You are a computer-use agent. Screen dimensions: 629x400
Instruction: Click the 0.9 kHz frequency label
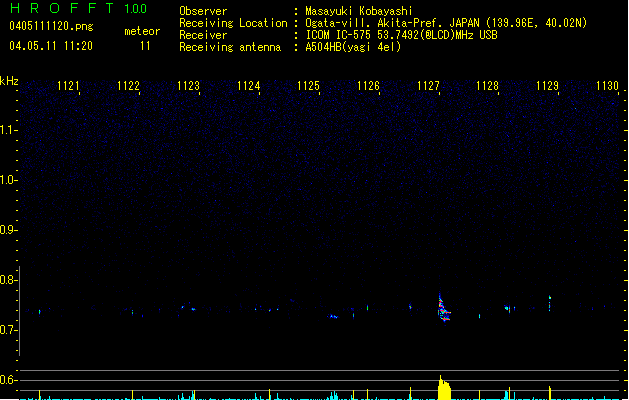click(x=8, y=230)
